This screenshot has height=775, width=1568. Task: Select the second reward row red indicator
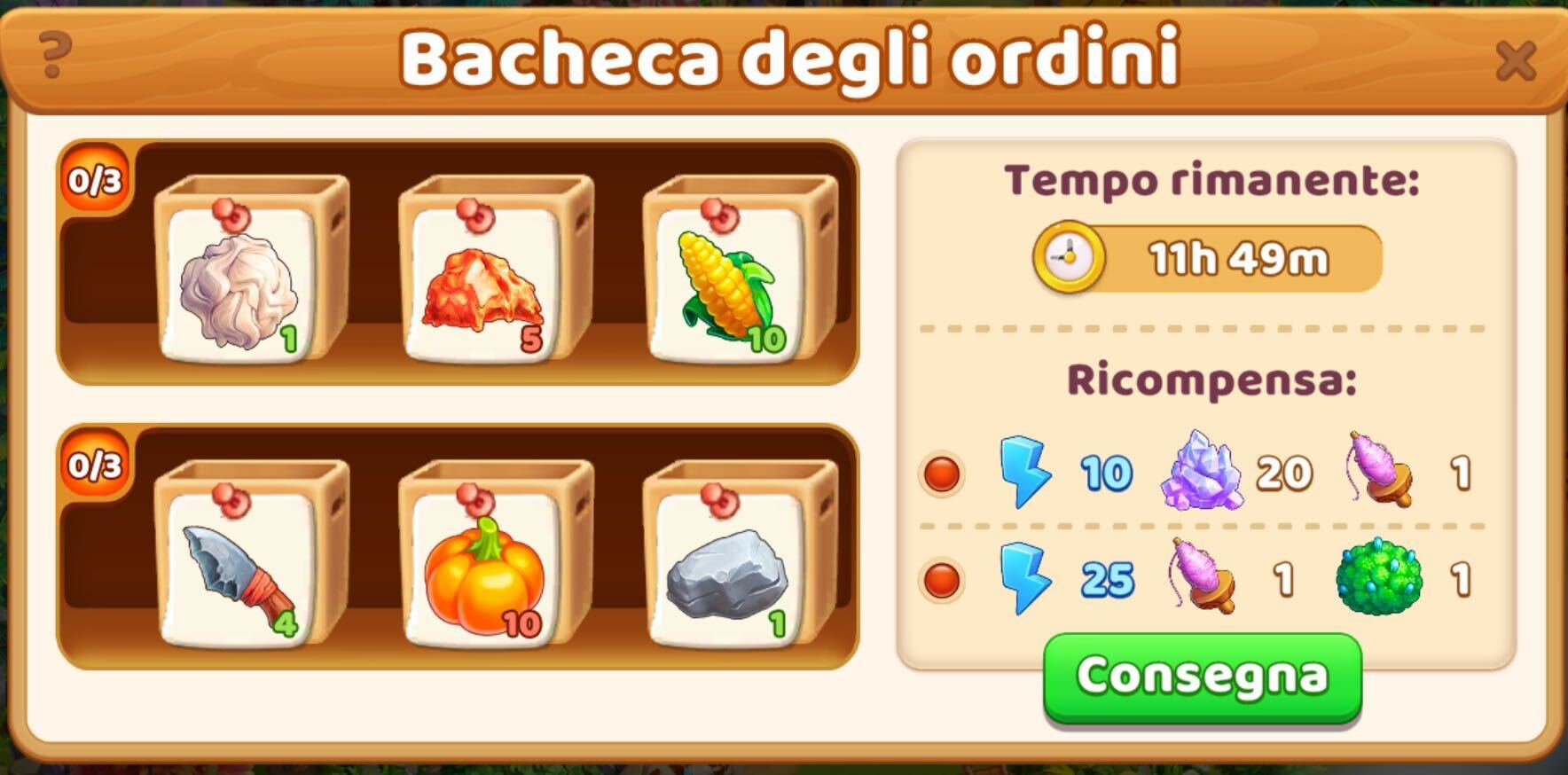(941, 581)
